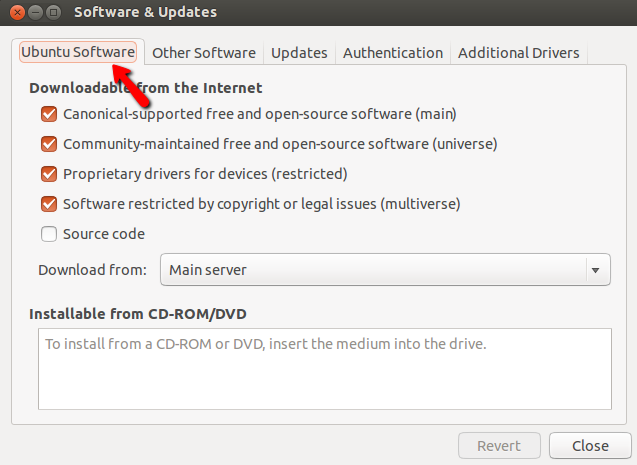Click the Software & Updates title bar
The height and width of the screenshot is (465, 637).
318,13
